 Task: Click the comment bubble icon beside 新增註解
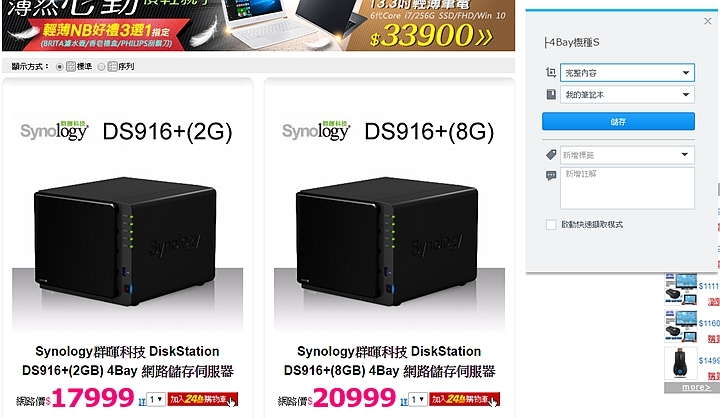click(x=551, y=175)
